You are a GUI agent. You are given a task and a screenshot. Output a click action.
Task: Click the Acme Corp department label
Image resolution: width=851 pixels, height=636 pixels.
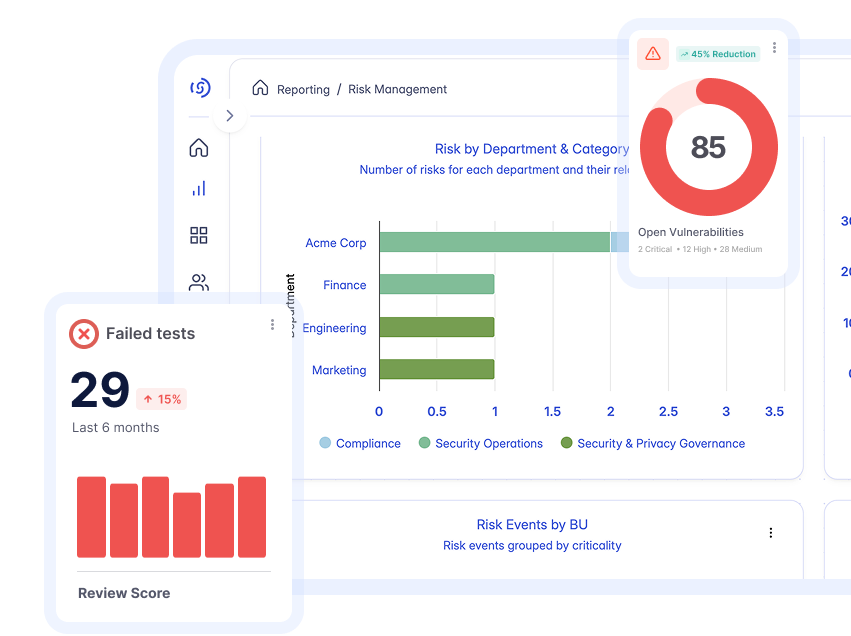coord(336,243)
